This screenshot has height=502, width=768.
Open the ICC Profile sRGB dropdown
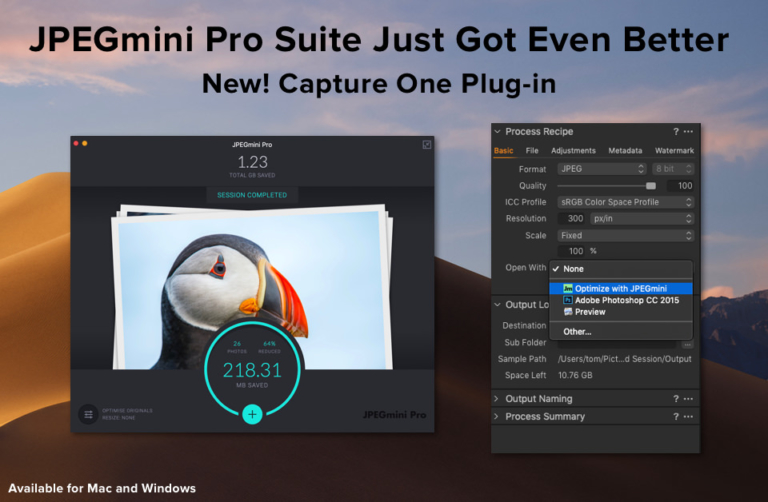(x=626, y=202)
